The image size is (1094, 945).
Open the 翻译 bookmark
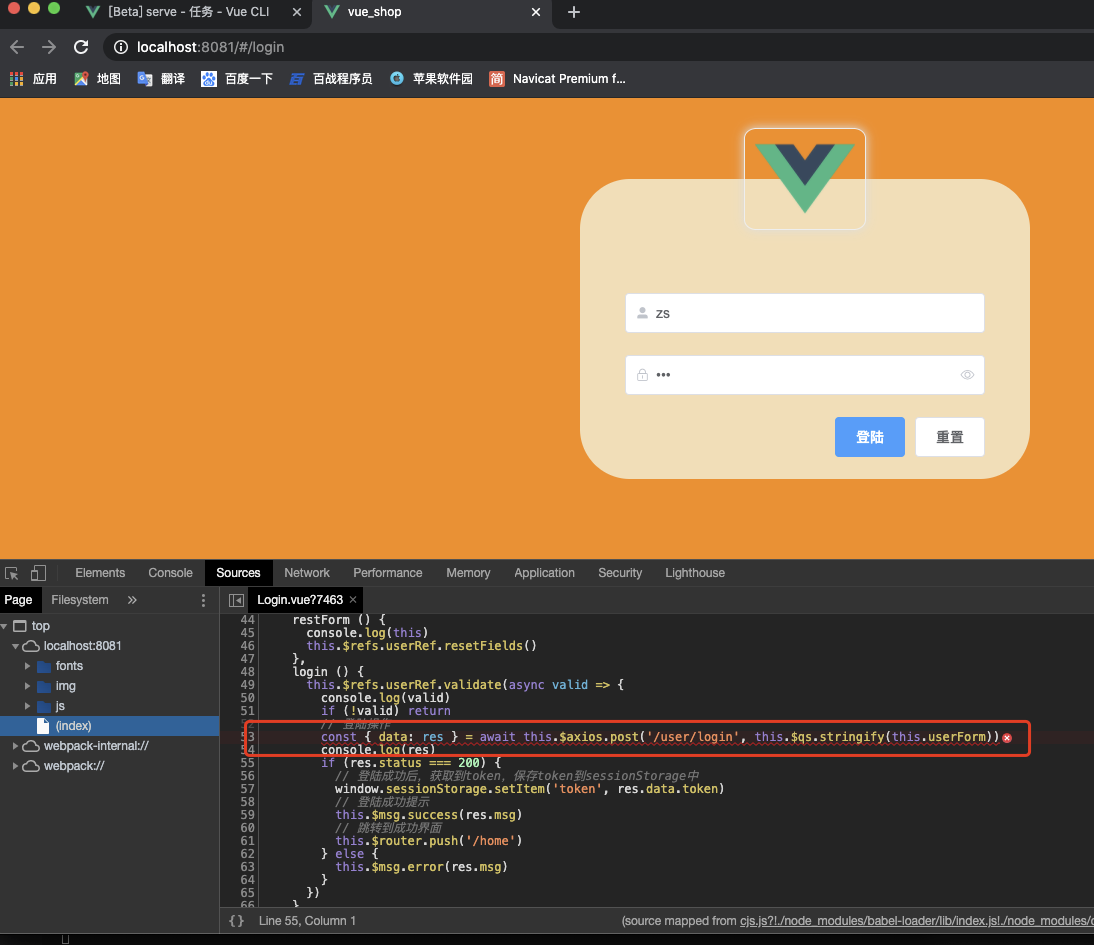[x=161, y=79]
